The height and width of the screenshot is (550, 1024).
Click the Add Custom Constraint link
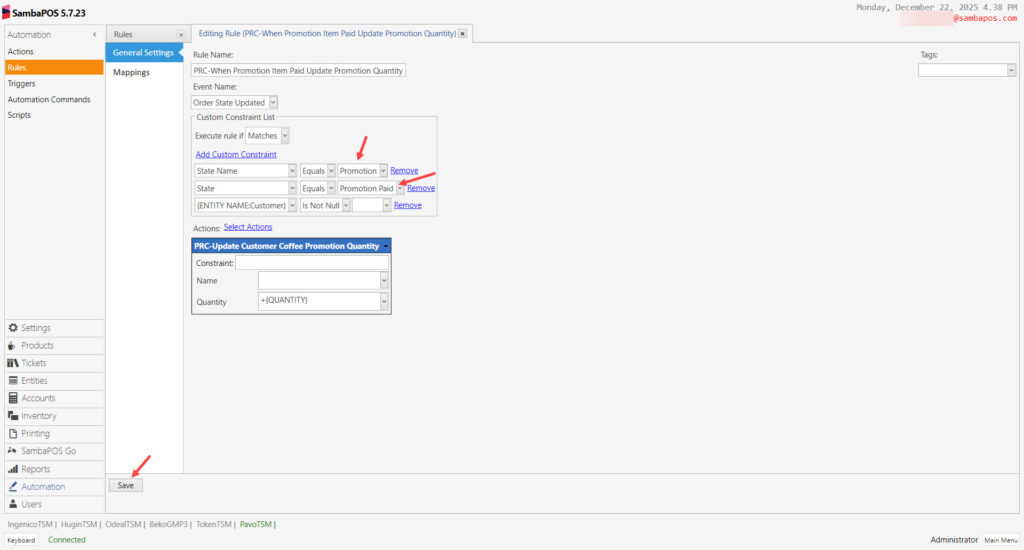coord(236,154)
